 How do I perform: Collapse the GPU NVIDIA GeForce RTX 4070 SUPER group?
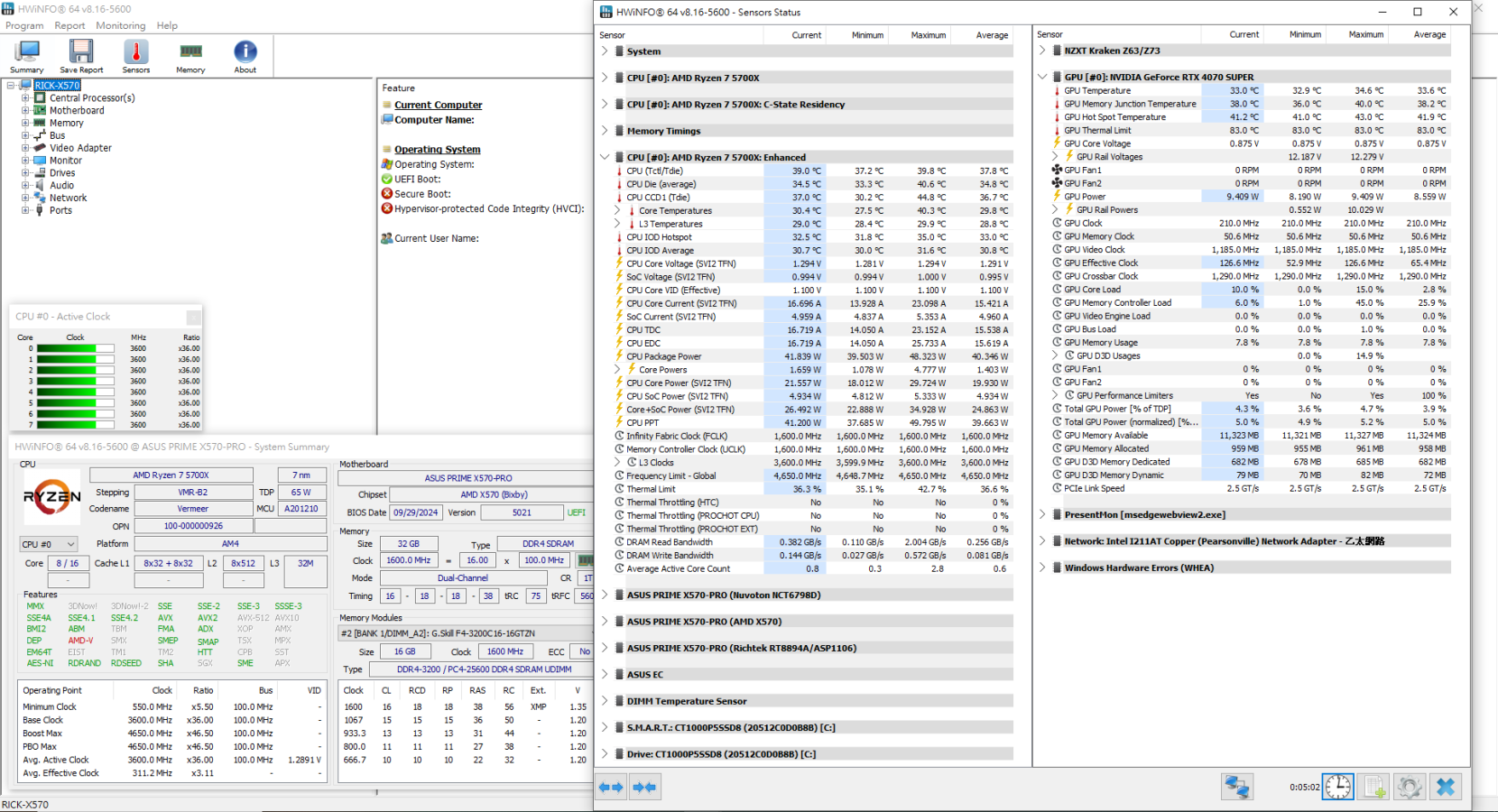click(1042, 77)
